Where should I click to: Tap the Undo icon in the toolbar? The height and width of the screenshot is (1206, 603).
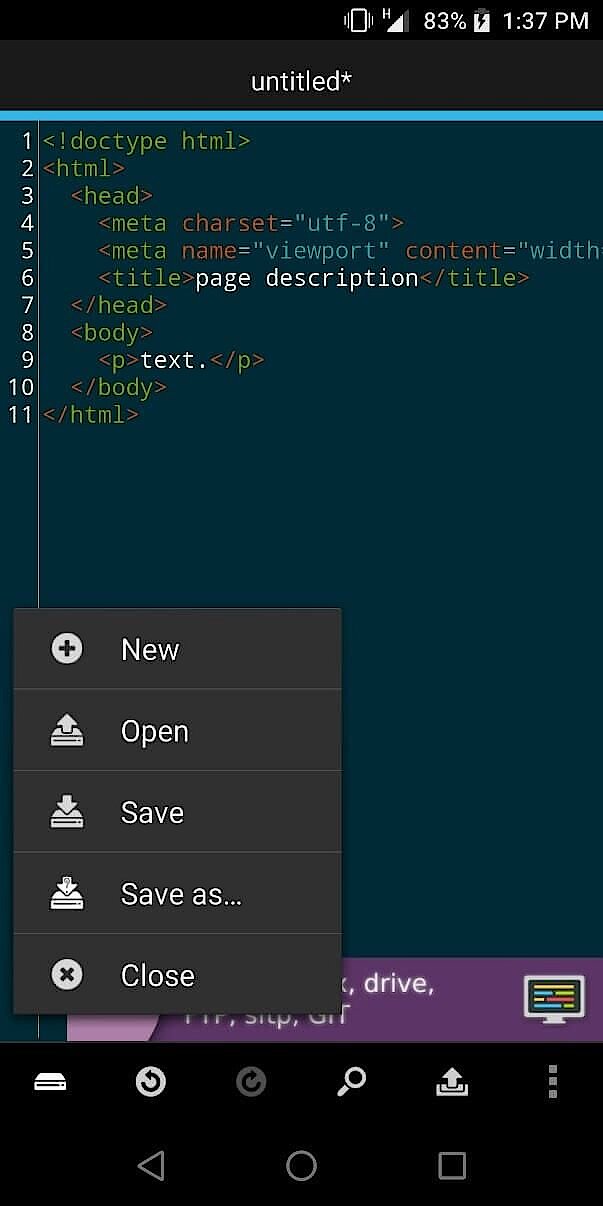coord(150,1081)
